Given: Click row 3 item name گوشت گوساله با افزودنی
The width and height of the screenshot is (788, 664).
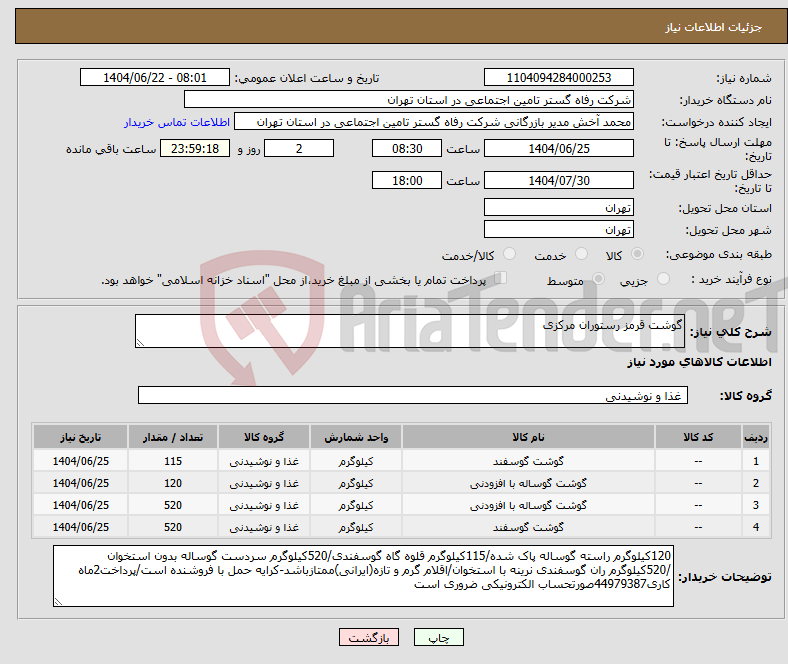Looking at the screenshot, I should pos(528,505).
